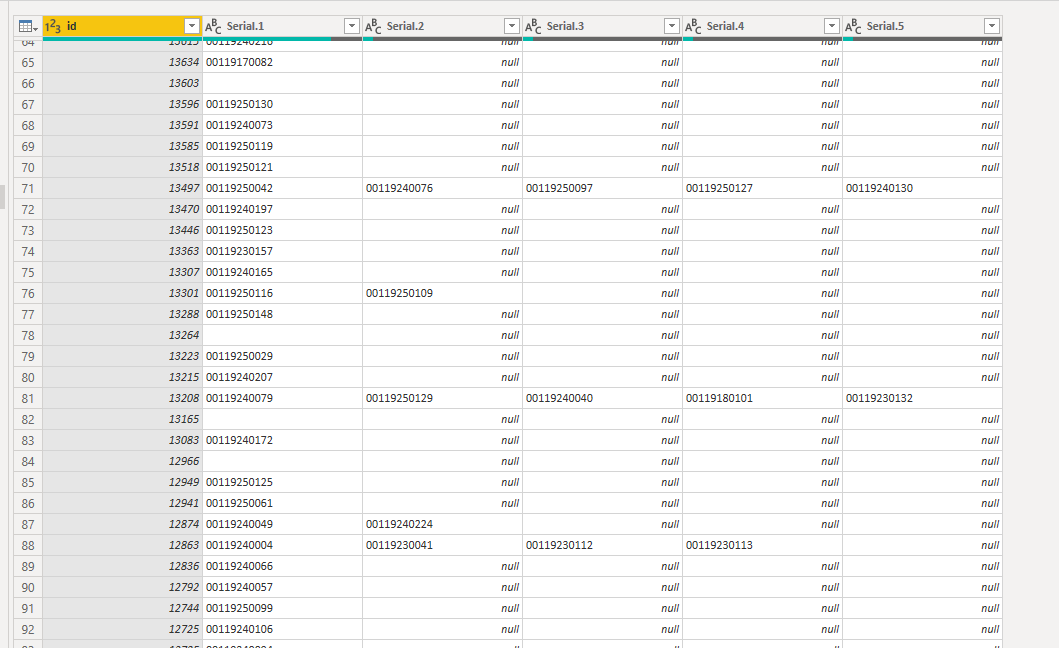The width and height of the screenshot is (1059, 648).
Task: Open the Serial.4 column filter dropdown
Action: [x=832, y=26]
